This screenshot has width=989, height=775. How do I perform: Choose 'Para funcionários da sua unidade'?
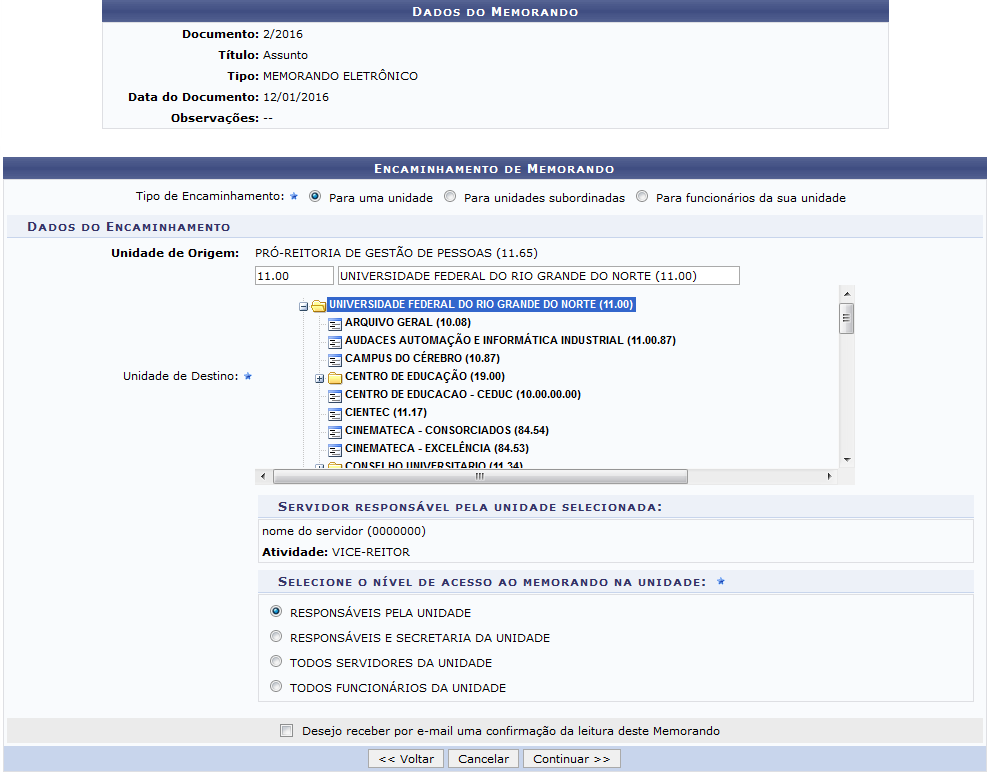[641, 197]
